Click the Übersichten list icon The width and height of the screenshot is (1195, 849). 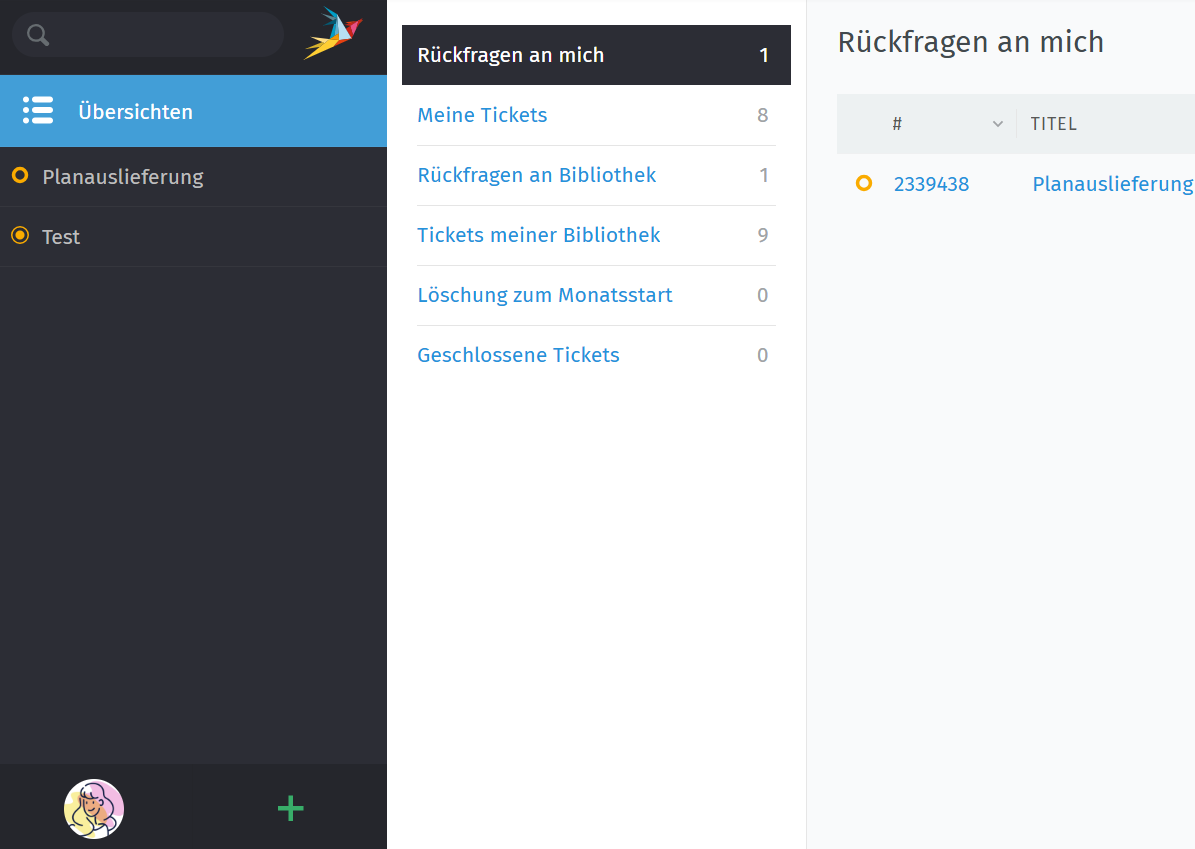pos(38,111)
